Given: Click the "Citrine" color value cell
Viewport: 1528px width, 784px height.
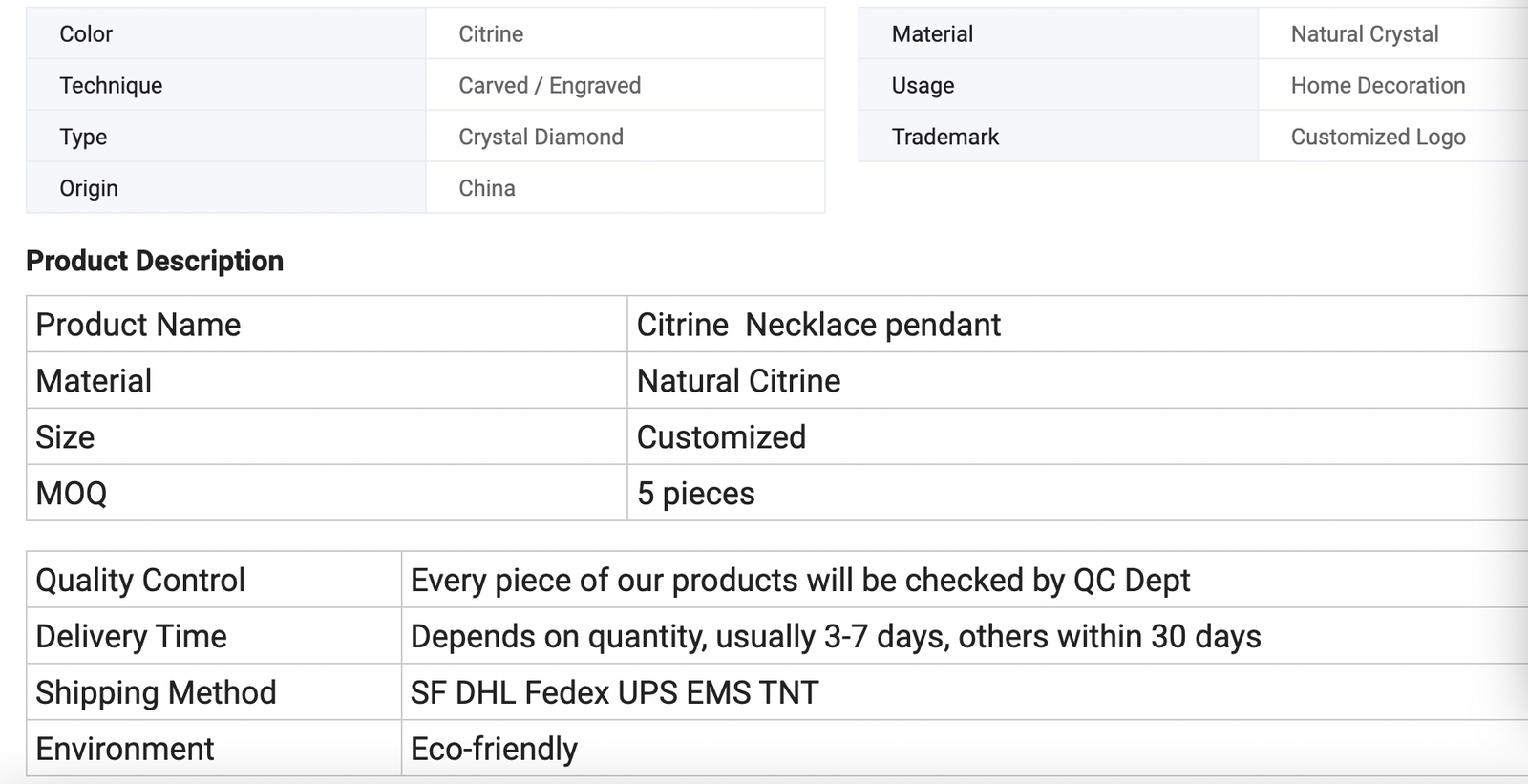Looking at the screenshot, I should pos(491,34).
